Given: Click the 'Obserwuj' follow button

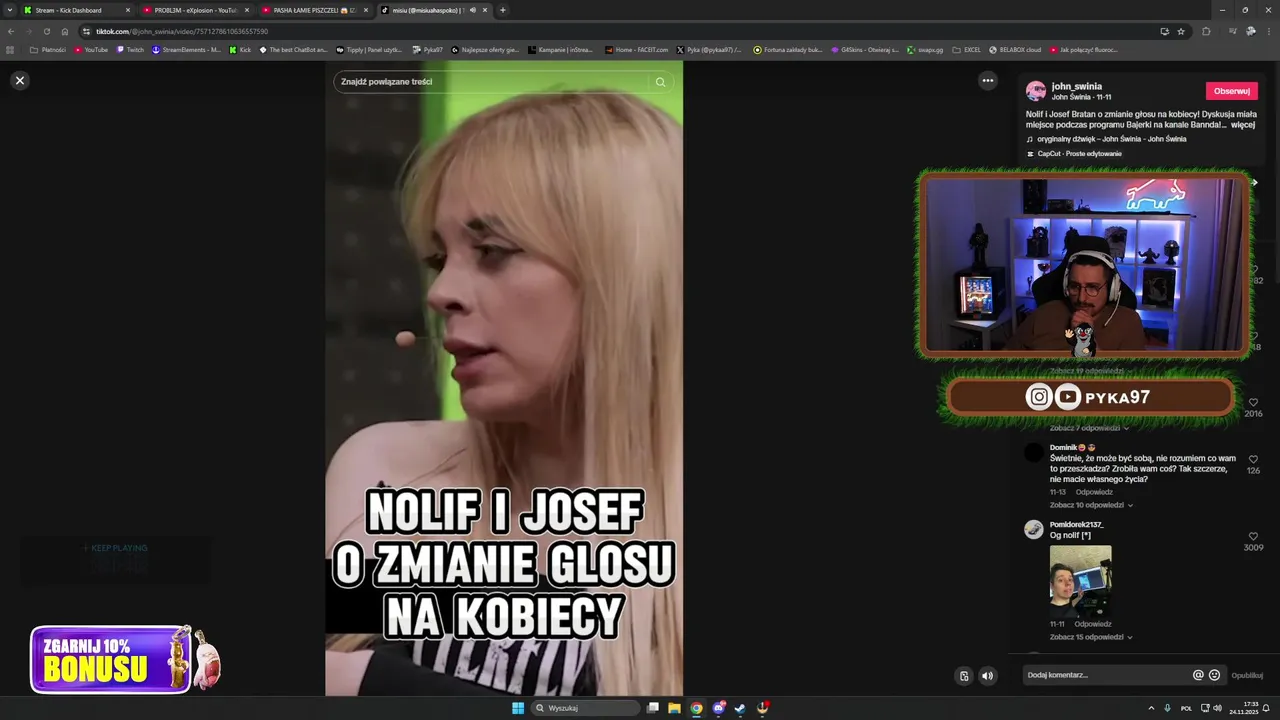Looking at the screenshot, I should tap(1231, 91).
